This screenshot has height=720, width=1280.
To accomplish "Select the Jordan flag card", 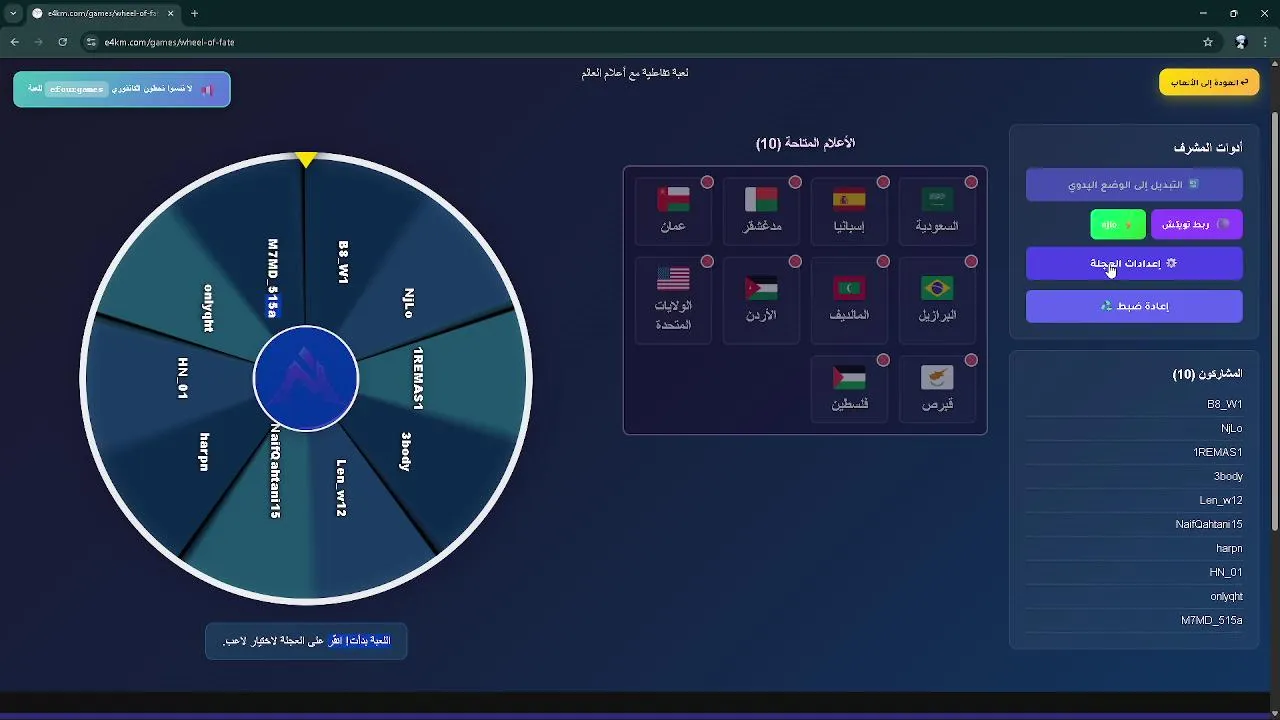I will (761, 300).
